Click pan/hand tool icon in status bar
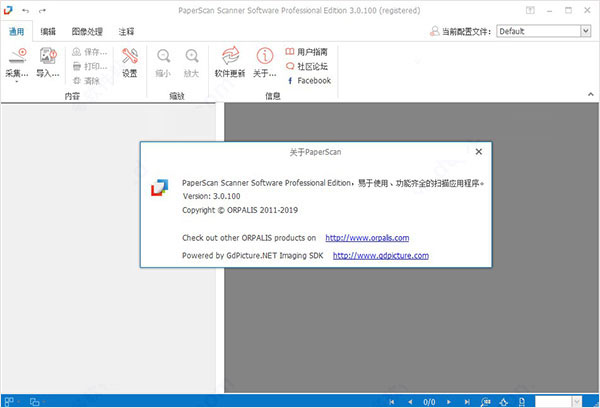Screen dimensions: 600x408 504,401
